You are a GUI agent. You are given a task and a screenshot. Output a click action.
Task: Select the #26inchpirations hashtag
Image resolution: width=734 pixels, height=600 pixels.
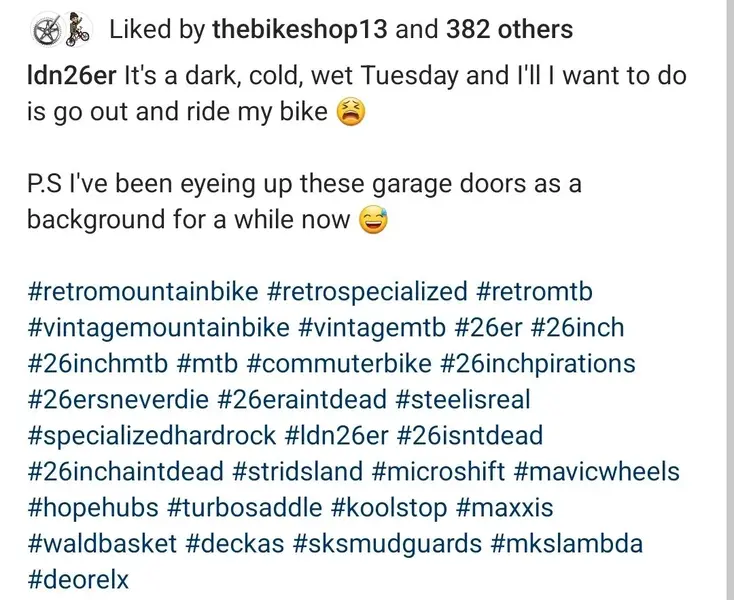537,364
